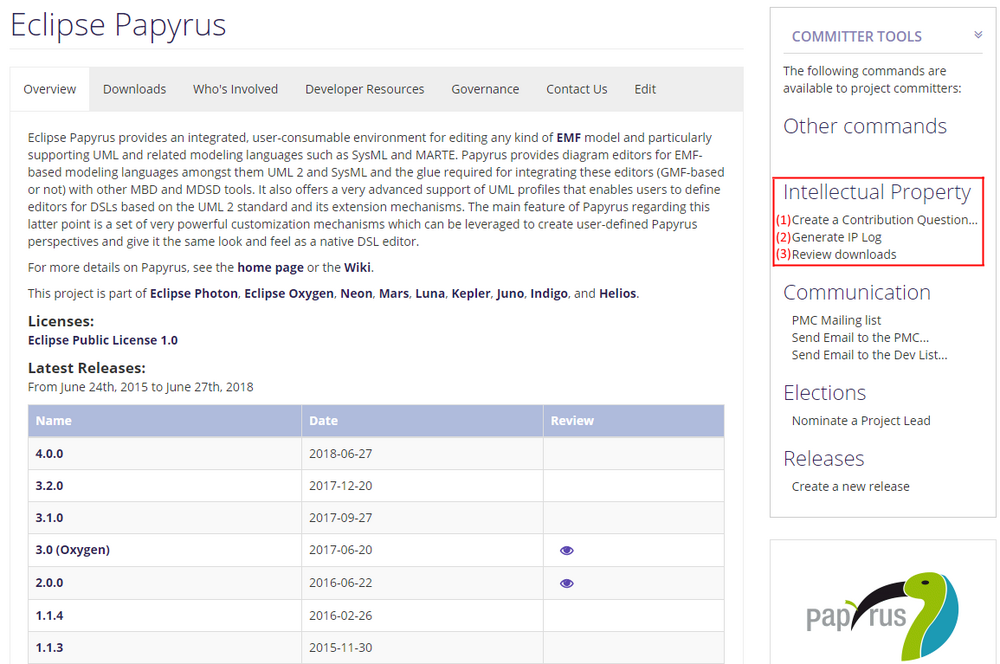Open the Downloads tab
This screenshot has height=664, width=1000.
coord(135,89)
